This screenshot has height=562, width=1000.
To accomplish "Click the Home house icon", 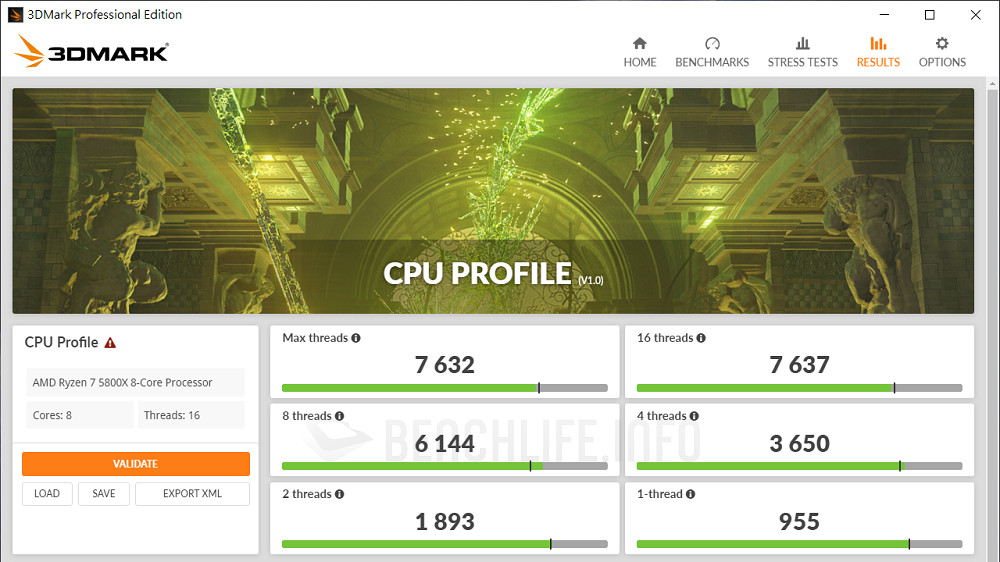I will (640, 43).
